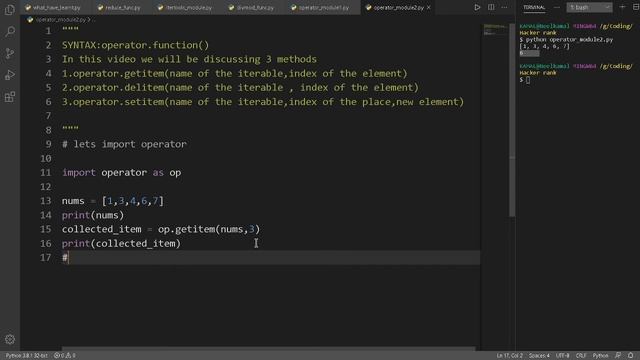The width and height of the screenshot is (640, 360).
Task: Click the 'SYNTAX:operator.function()' line
Action: click(136, 45)
